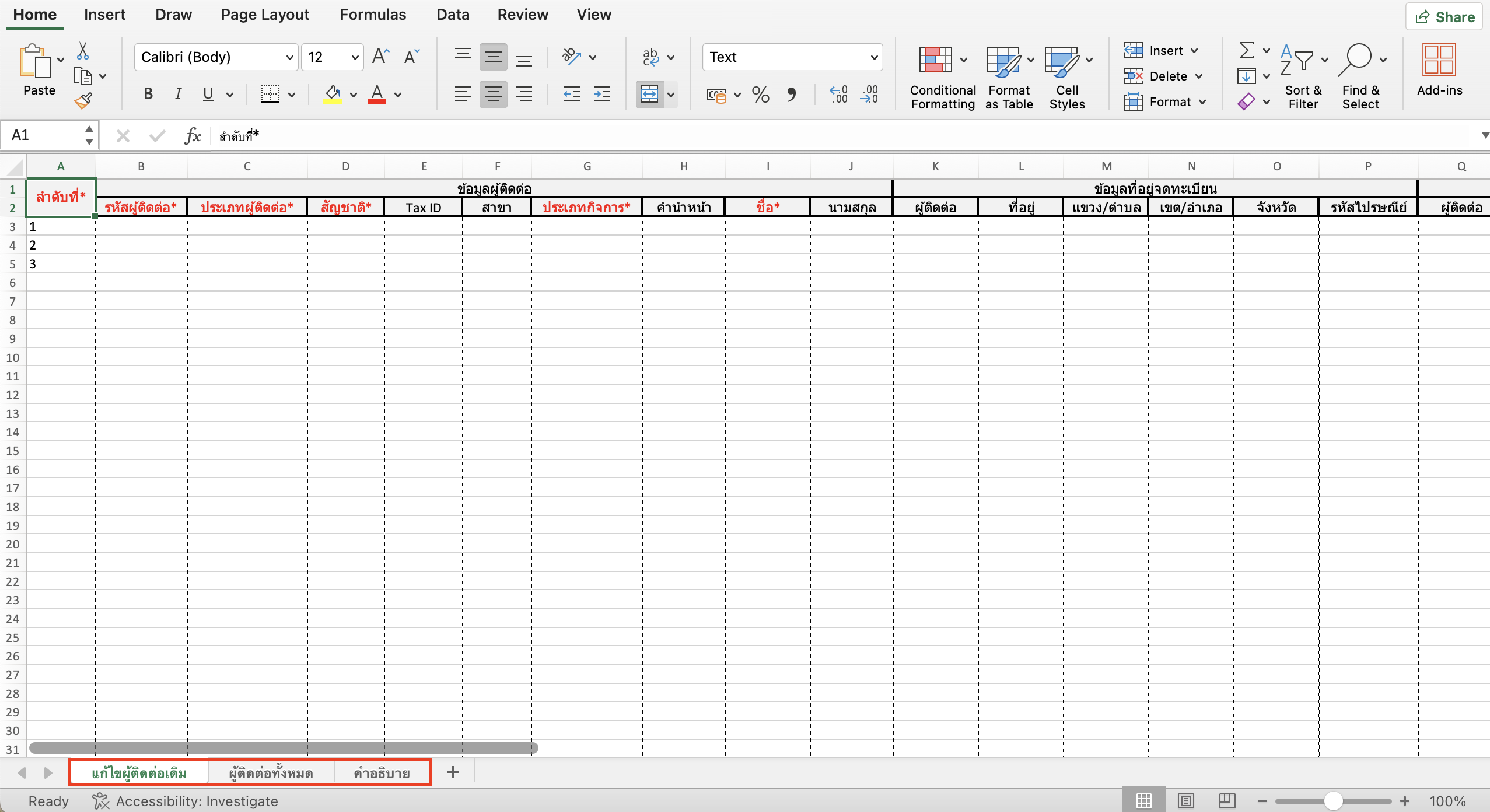Click the Share button
This screenshot has width=1490, height=812.
[1445, 16]
